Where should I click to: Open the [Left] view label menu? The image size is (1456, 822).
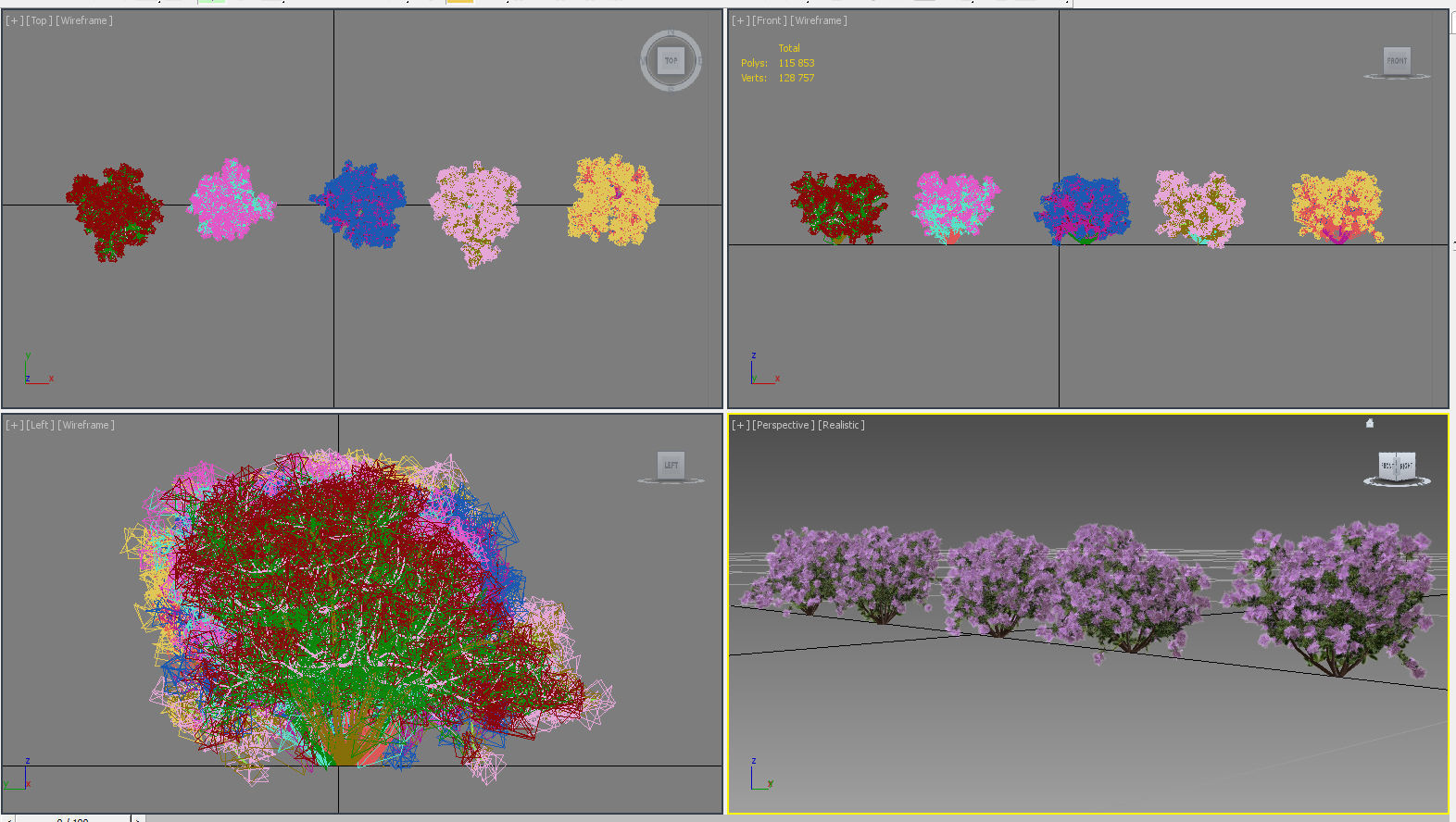[41, 425]
